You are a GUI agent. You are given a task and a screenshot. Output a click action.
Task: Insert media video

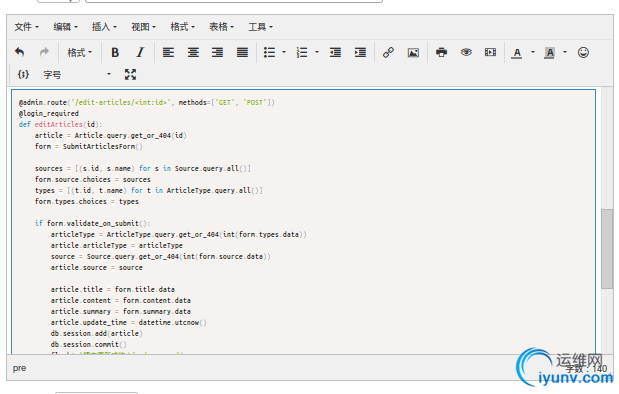490,52
